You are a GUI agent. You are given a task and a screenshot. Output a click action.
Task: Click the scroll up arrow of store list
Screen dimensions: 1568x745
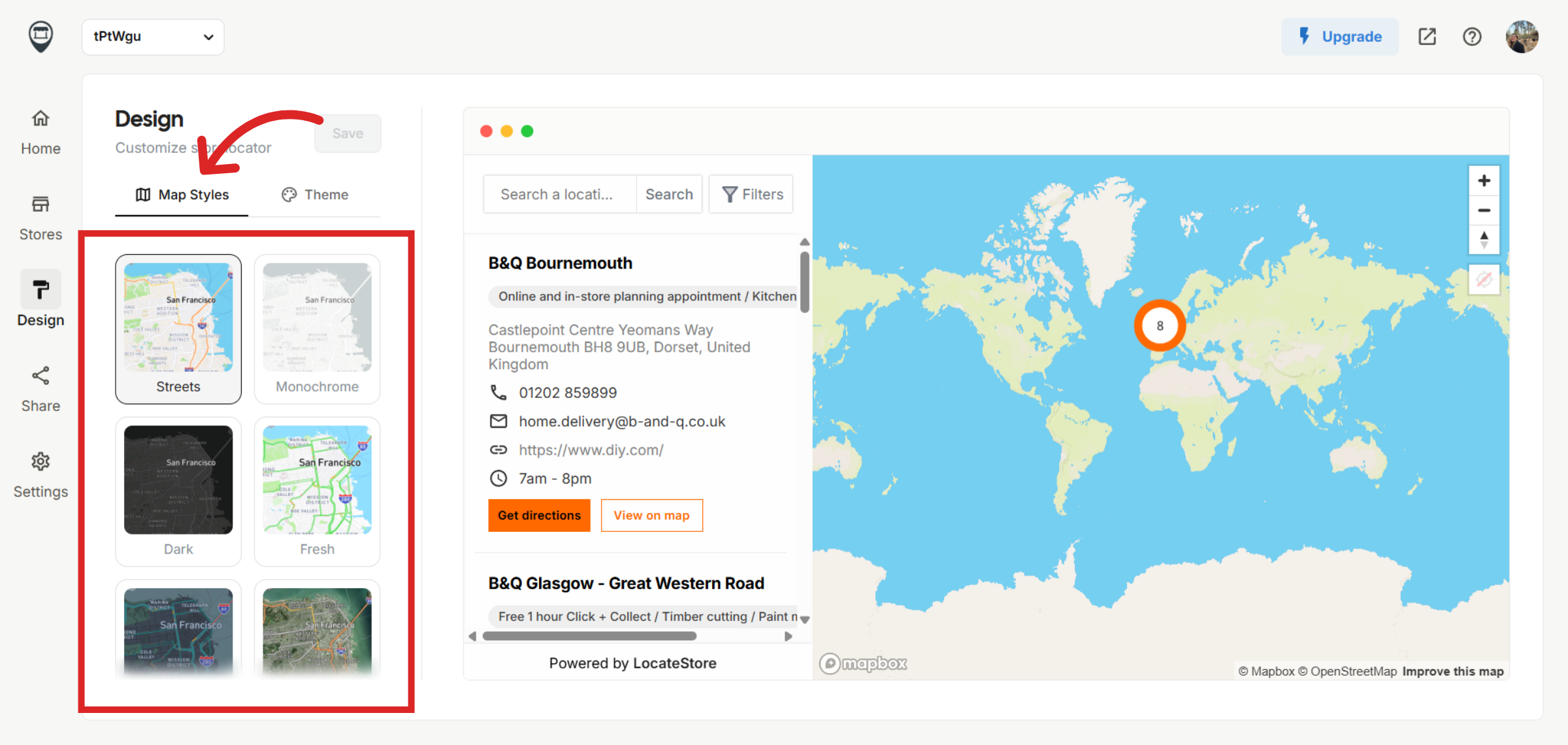[x=805, y=242]
